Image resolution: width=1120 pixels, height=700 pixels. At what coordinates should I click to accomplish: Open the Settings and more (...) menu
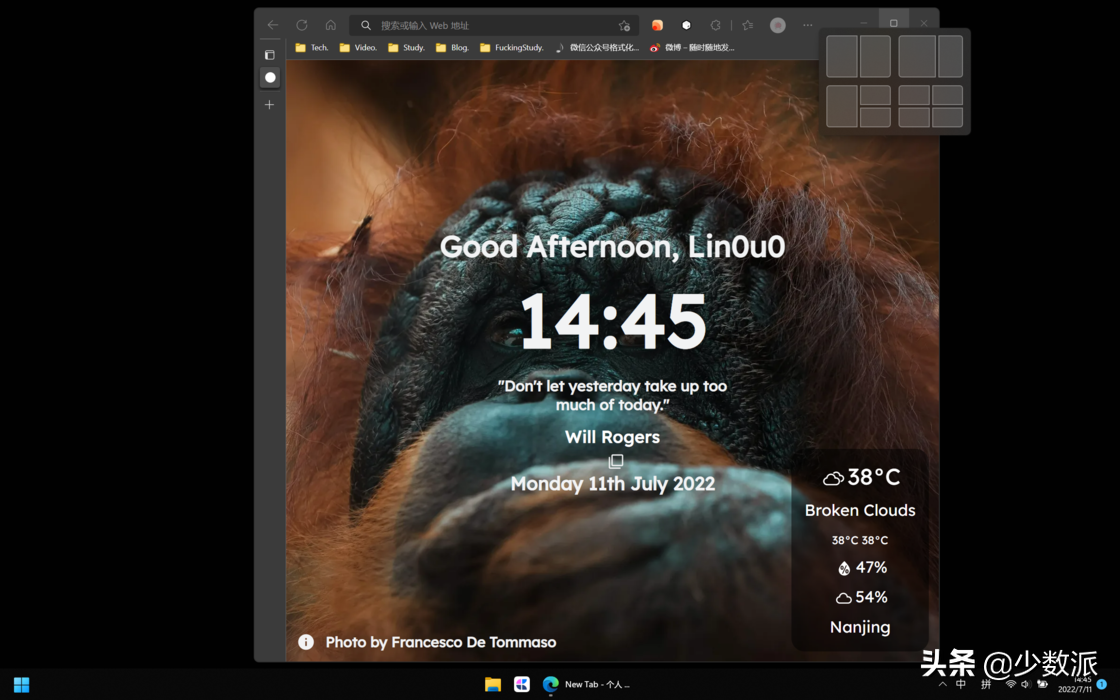[x=807, y=24]
